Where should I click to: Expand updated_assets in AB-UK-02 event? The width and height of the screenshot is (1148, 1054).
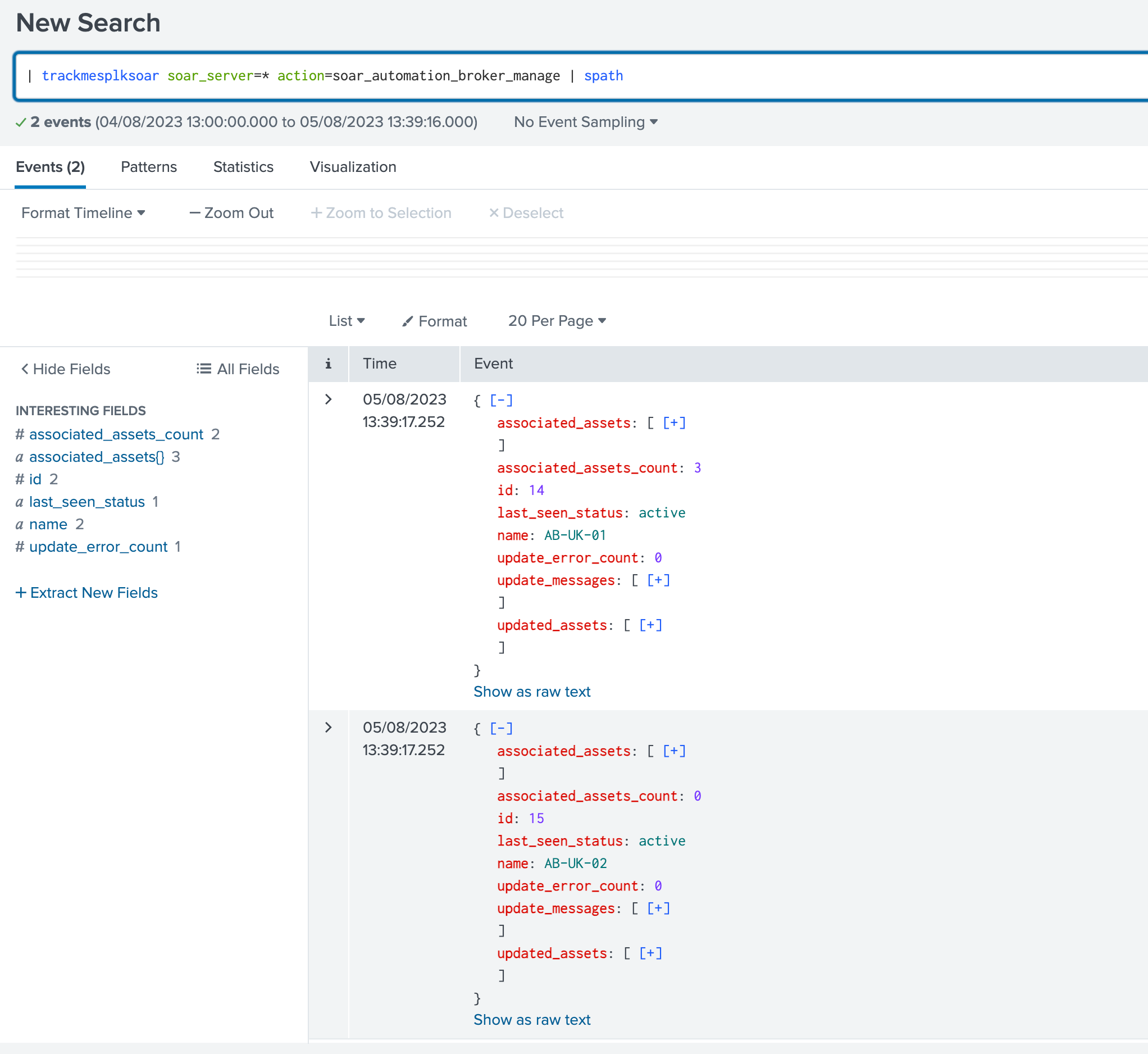click(x=650, y=953)
